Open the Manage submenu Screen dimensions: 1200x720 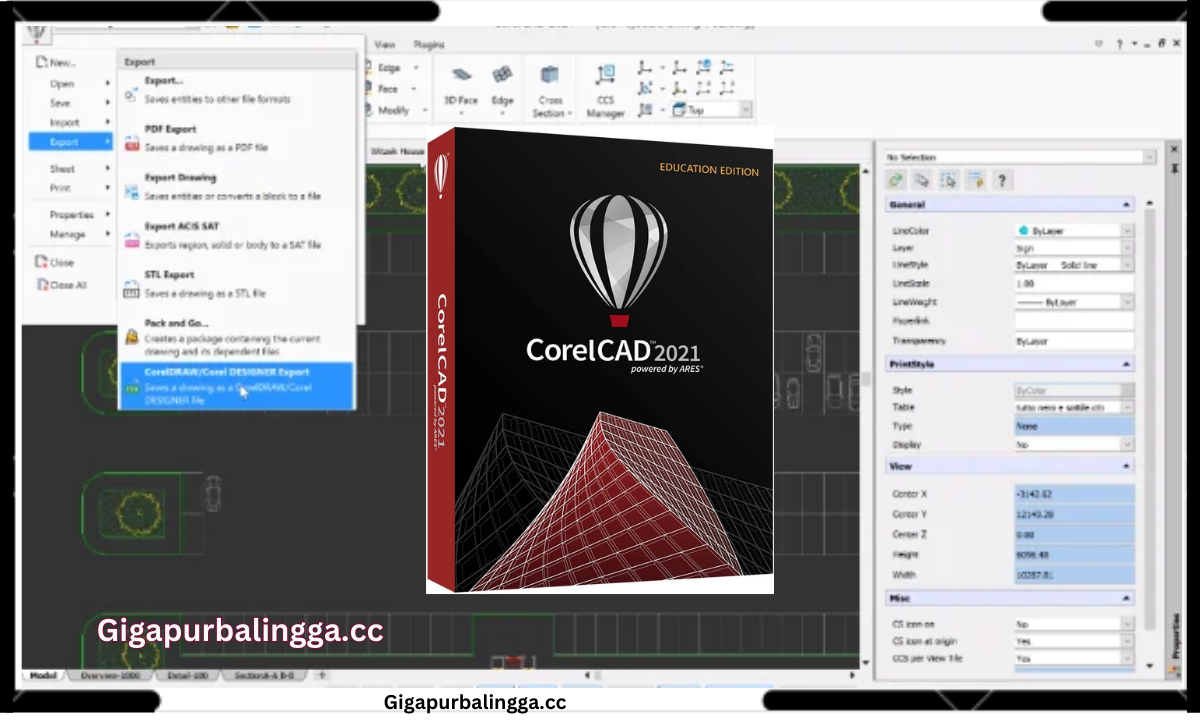[69, 234]
